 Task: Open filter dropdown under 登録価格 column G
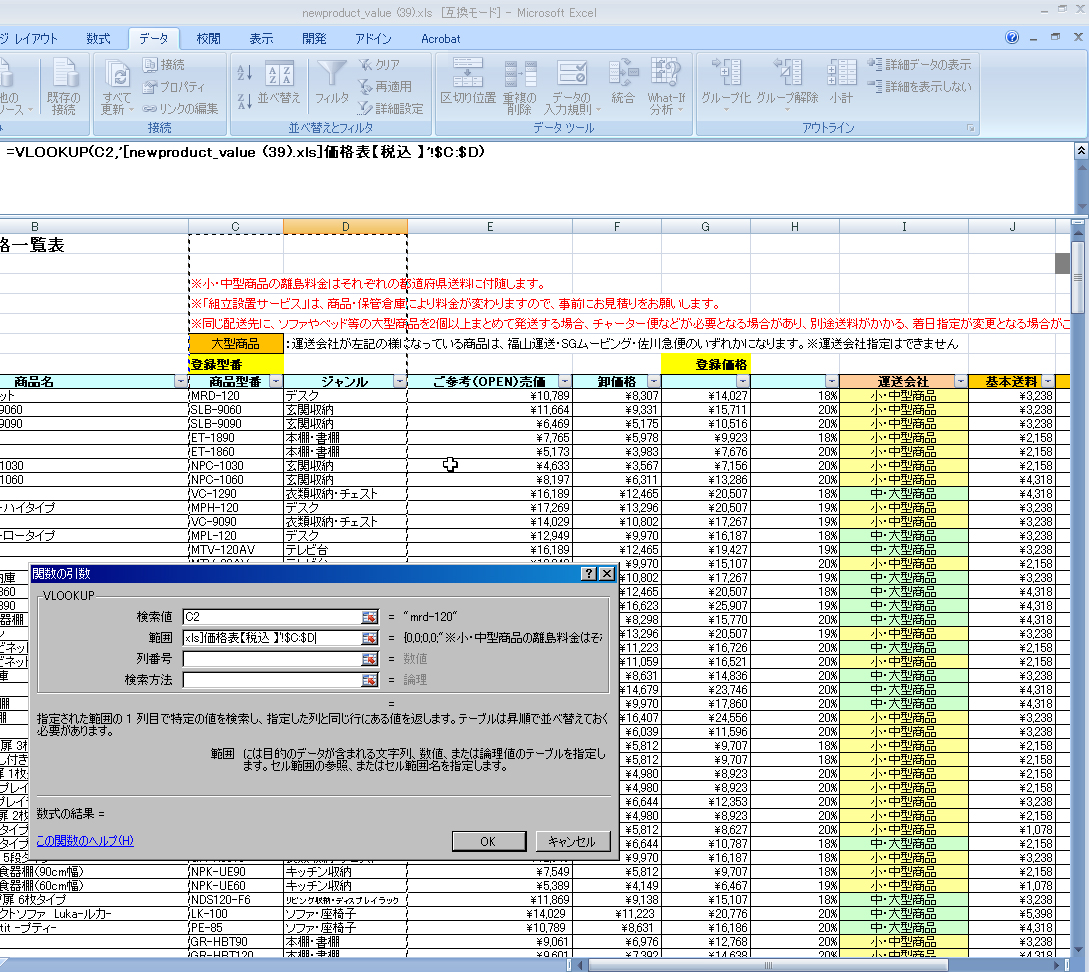[743, 382]
